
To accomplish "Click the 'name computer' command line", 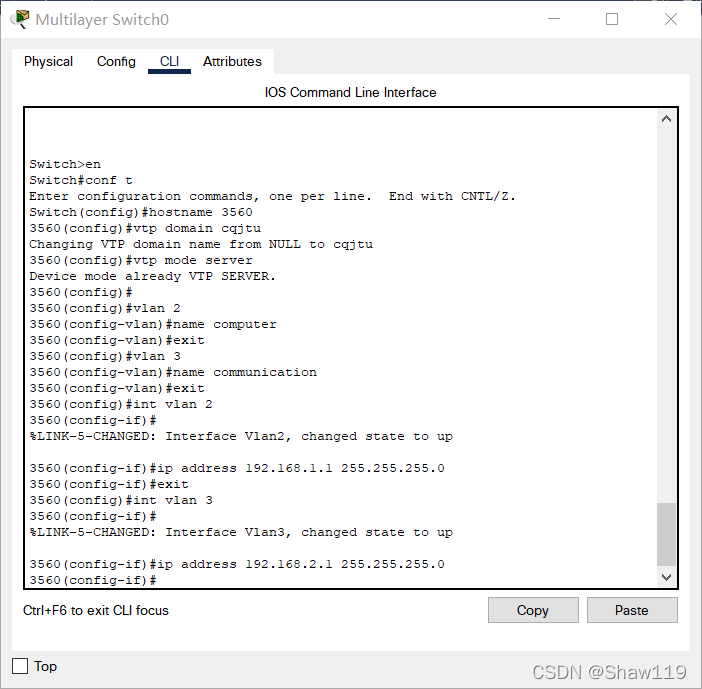I will click(x=153, y=324).
